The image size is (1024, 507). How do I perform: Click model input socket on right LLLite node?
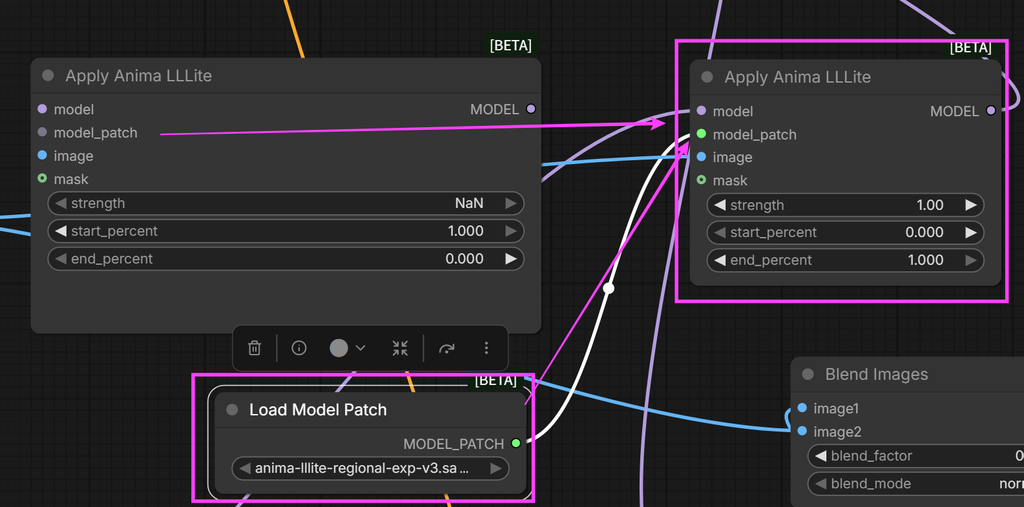701,111
